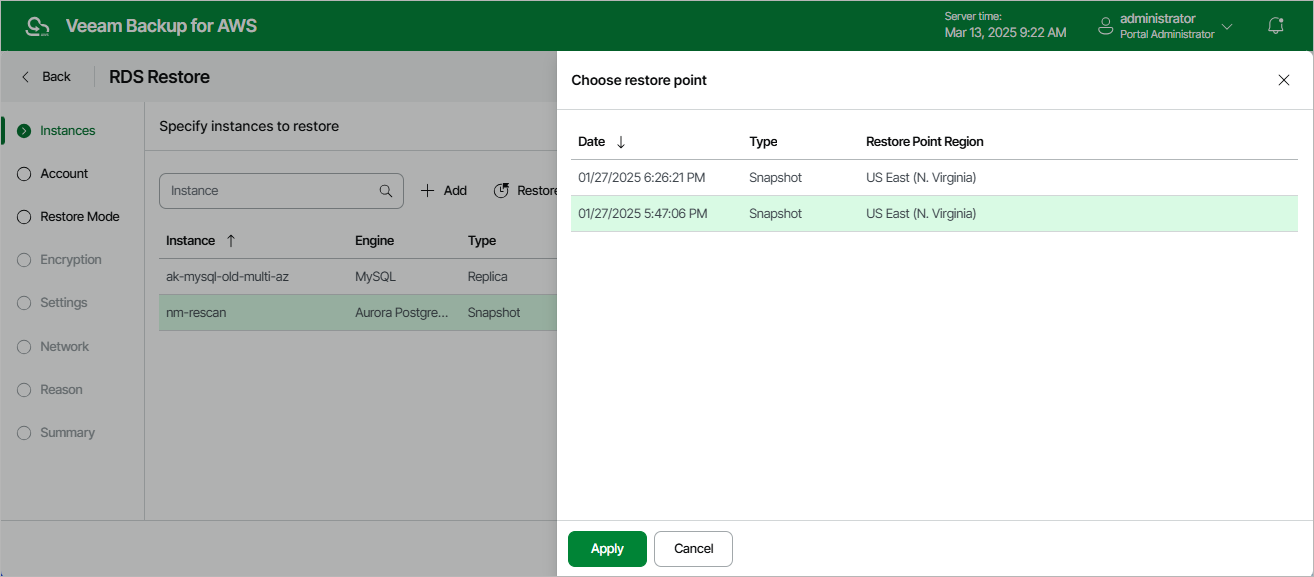Click the Veeam cloud logo icon
Viewport: 1314px width, 577px height.
[x=37, y=26]
